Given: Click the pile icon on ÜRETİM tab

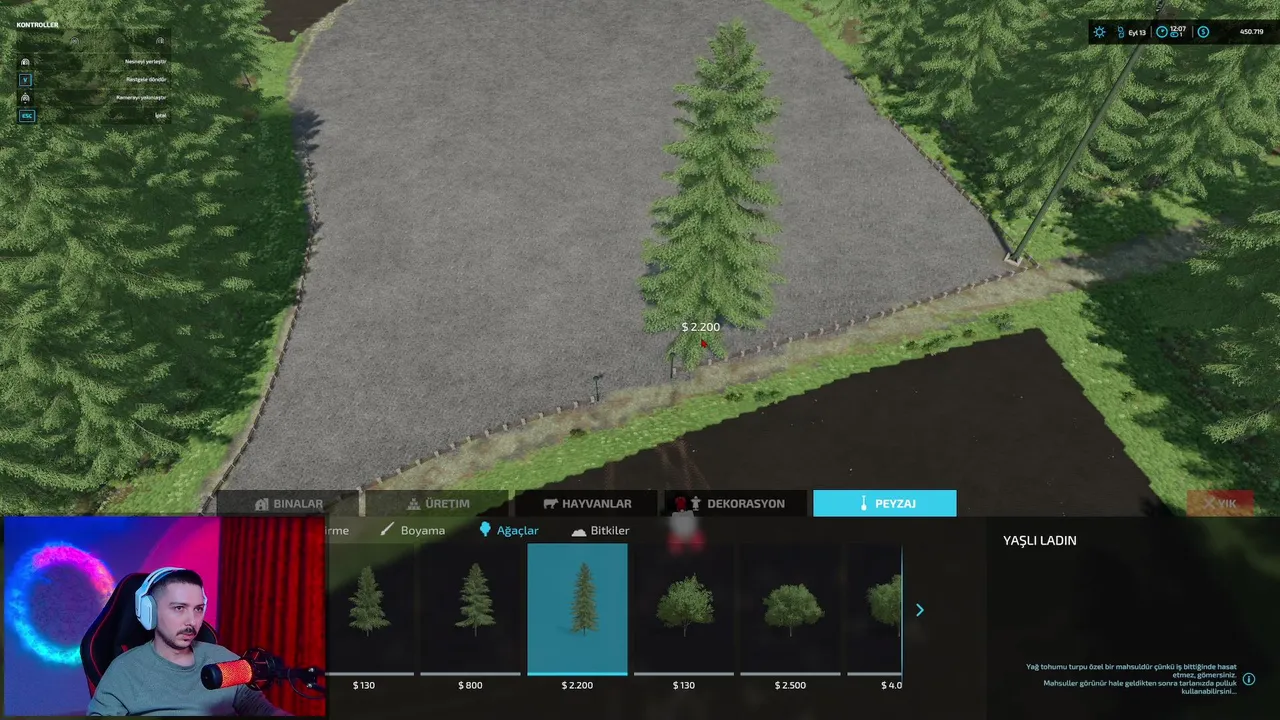Looking at the screenshot, I should [413, 504].
